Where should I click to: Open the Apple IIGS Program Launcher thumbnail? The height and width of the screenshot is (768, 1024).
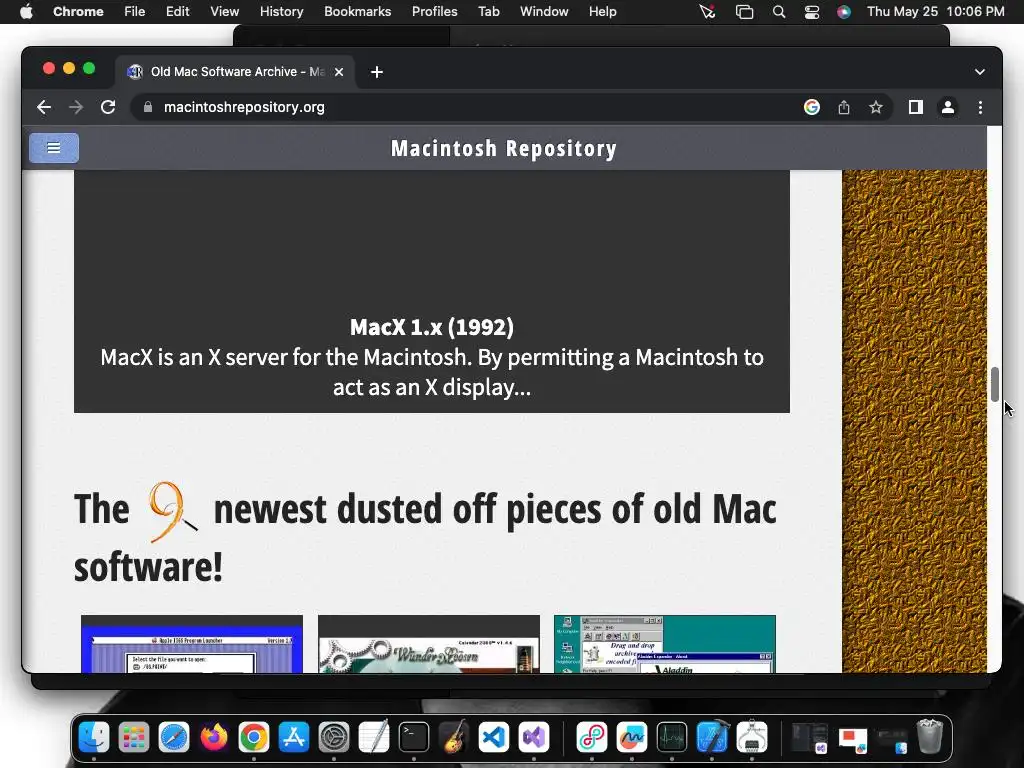pyautogui.click(x=192, y=644)
